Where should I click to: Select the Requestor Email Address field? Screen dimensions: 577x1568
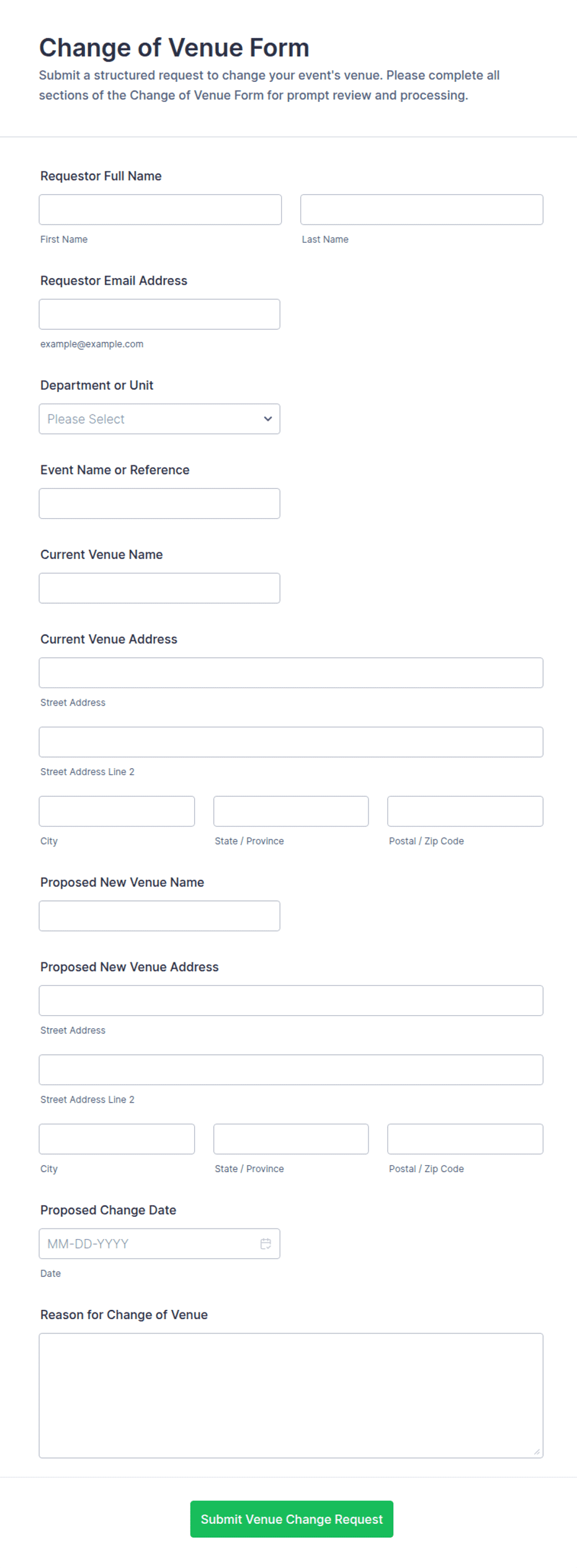coord(159,315)
